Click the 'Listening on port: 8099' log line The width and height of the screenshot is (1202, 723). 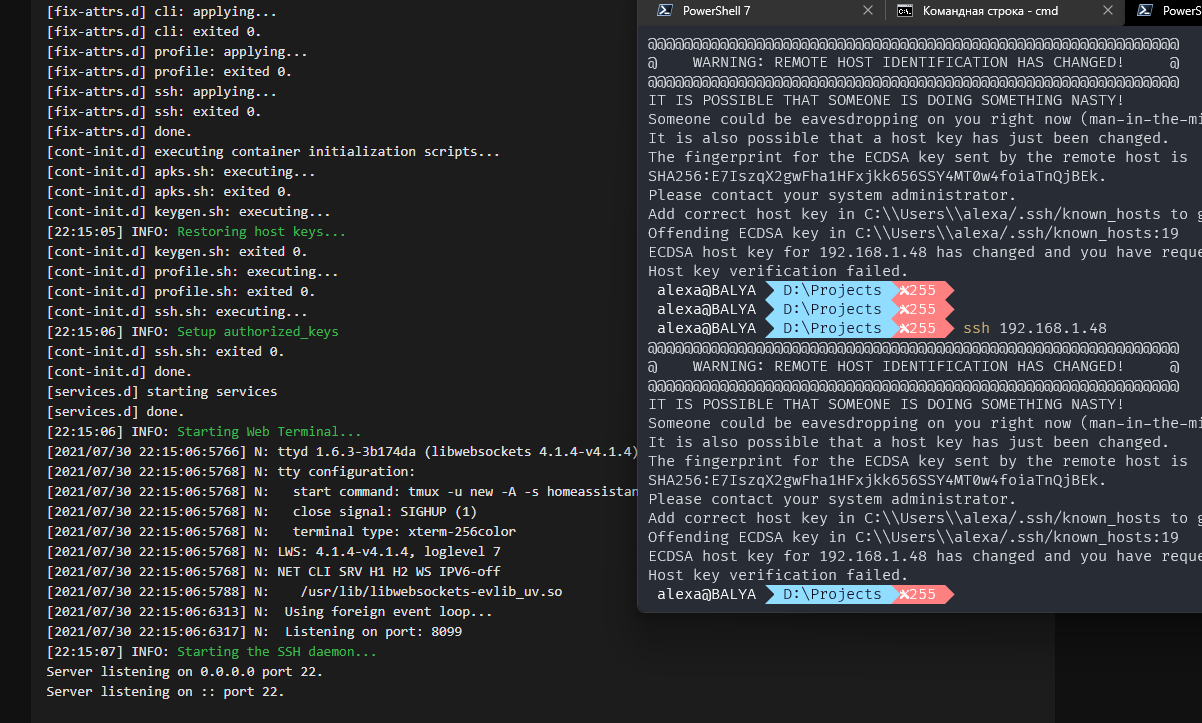372,632
